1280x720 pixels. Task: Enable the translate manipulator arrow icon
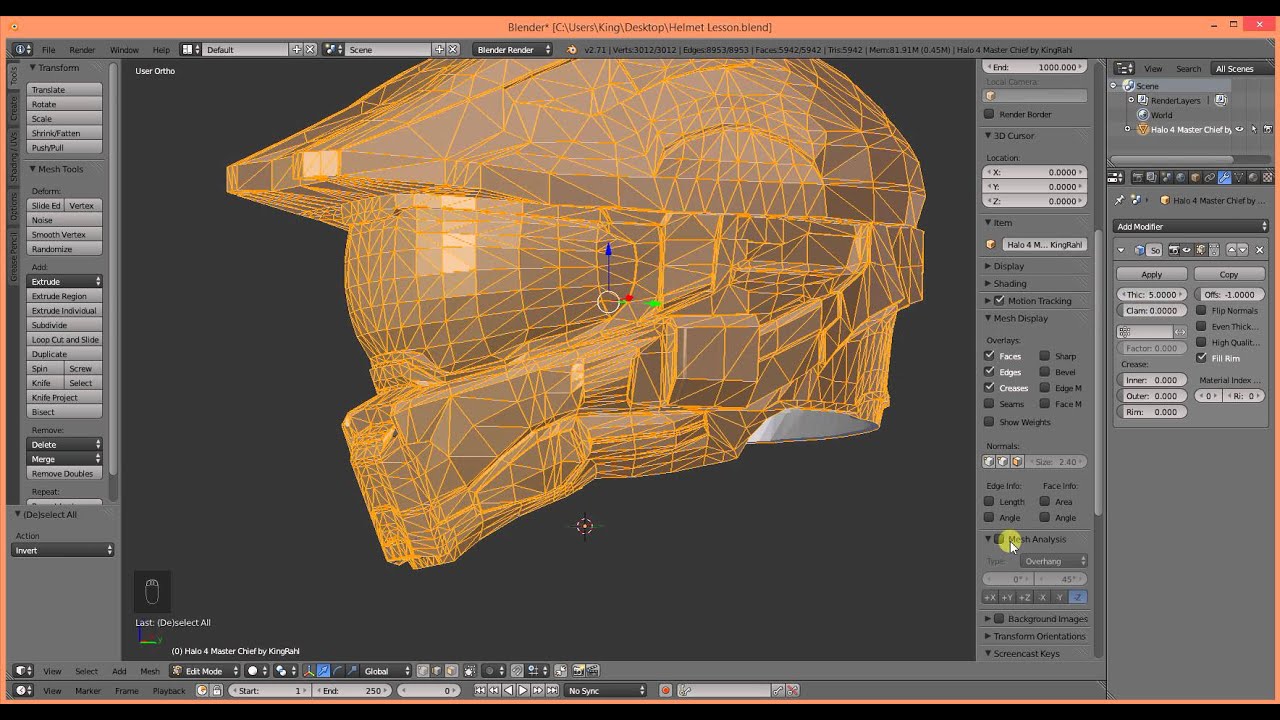pyautogui.click(x=323, y=671)
